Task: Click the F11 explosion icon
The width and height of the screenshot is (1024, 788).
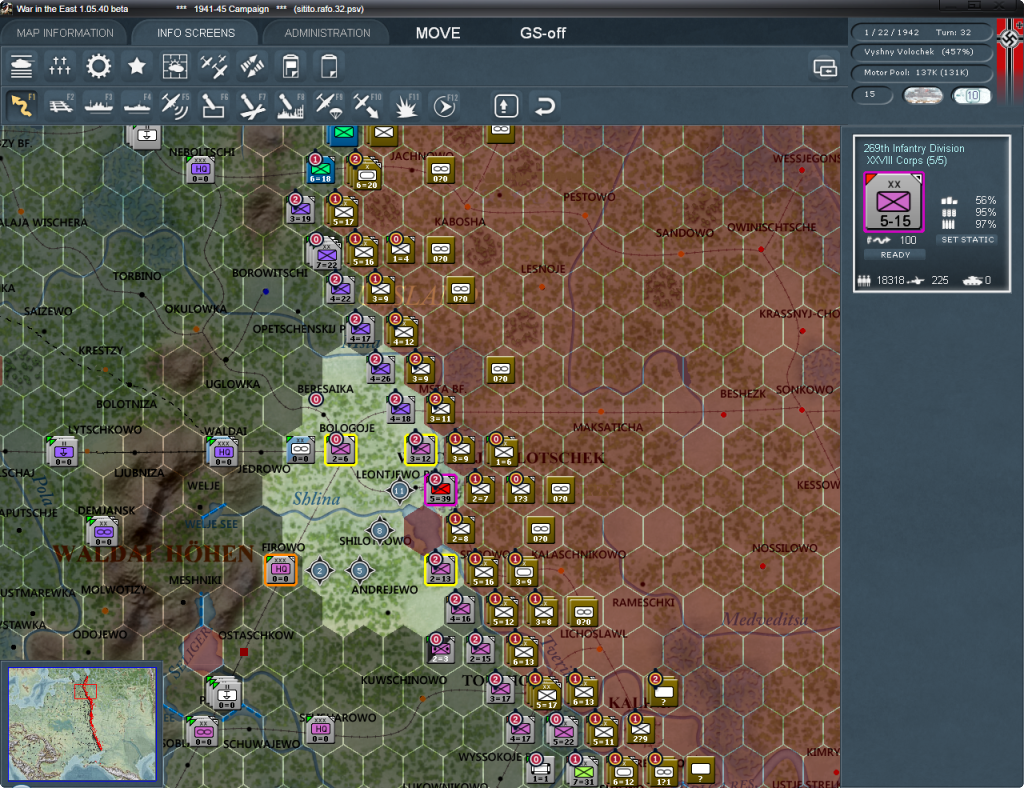Action: coord(406,105)
